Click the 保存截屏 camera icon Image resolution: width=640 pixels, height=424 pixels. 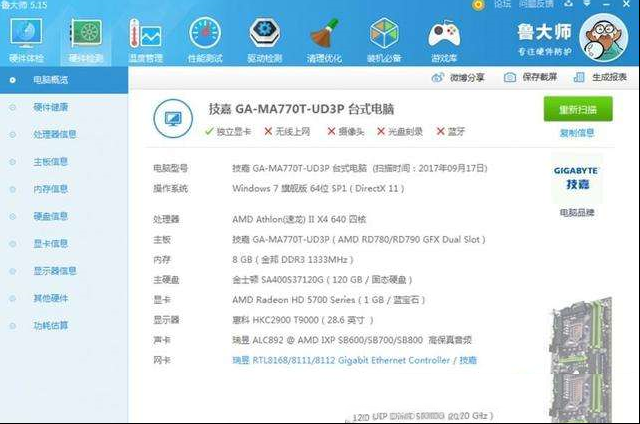pos(510,77)
